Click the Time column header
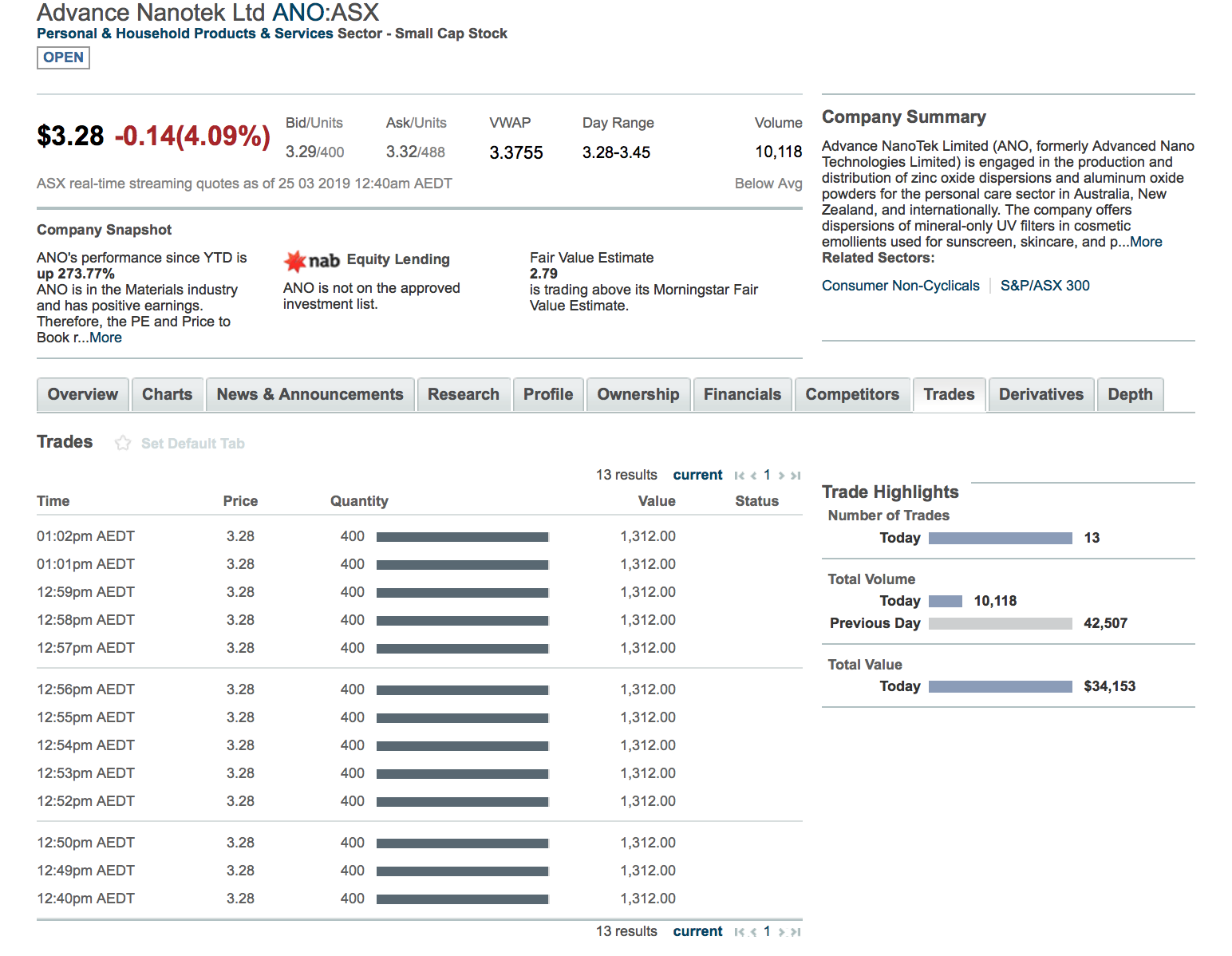The height and width of the screenshot is (956, 1232). pos(53,501)
